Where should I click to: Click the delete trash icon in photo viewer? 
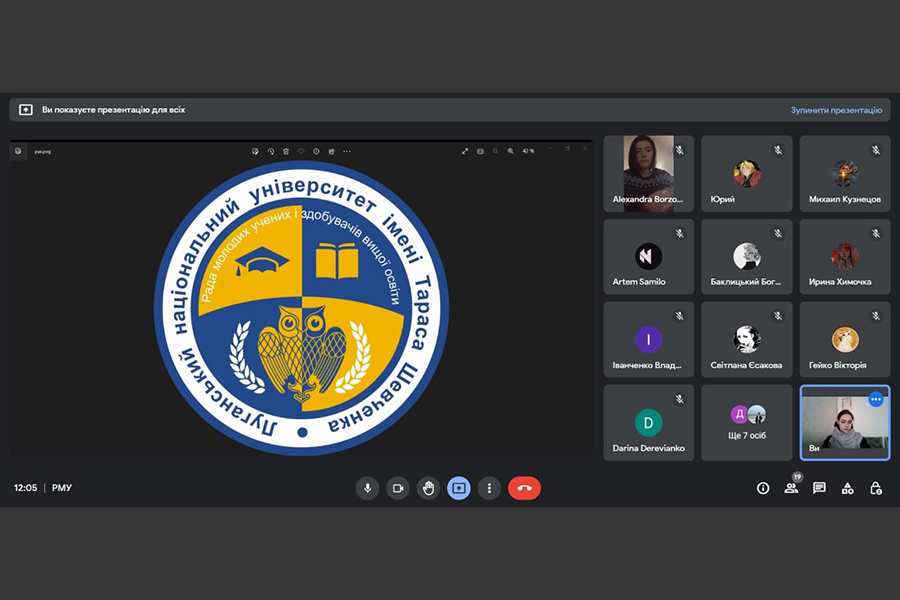click(x=286, y=151)
